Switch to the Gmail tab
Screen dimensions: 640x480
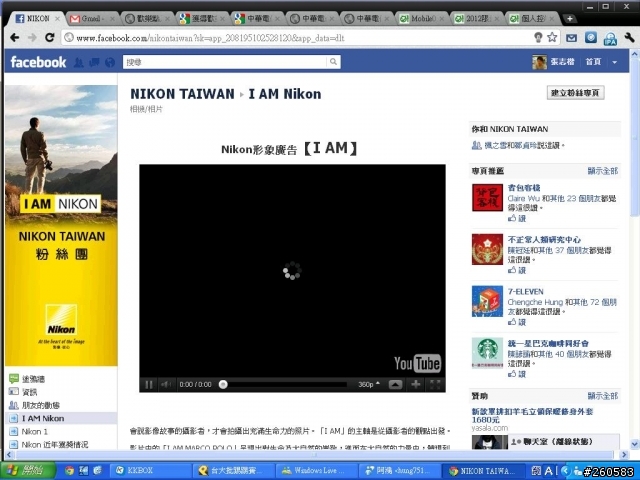click(x=92, y=18)
